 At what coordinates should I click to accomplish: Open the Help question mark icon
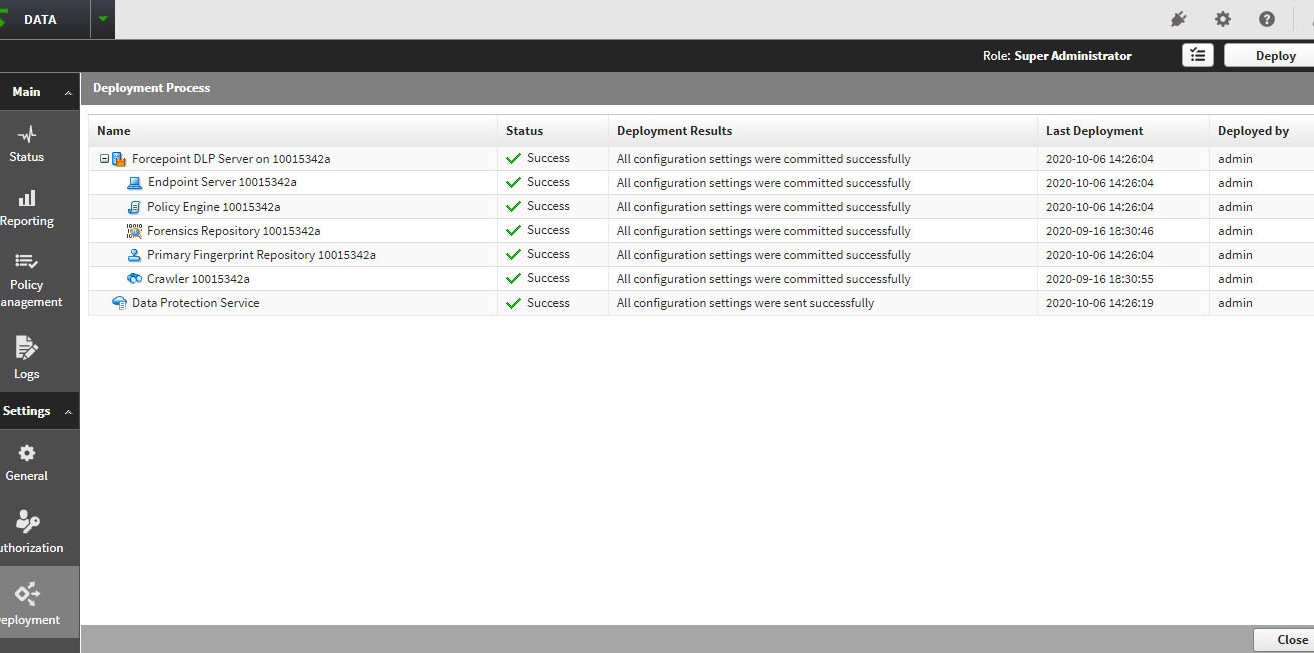(x=1267, y=19)
